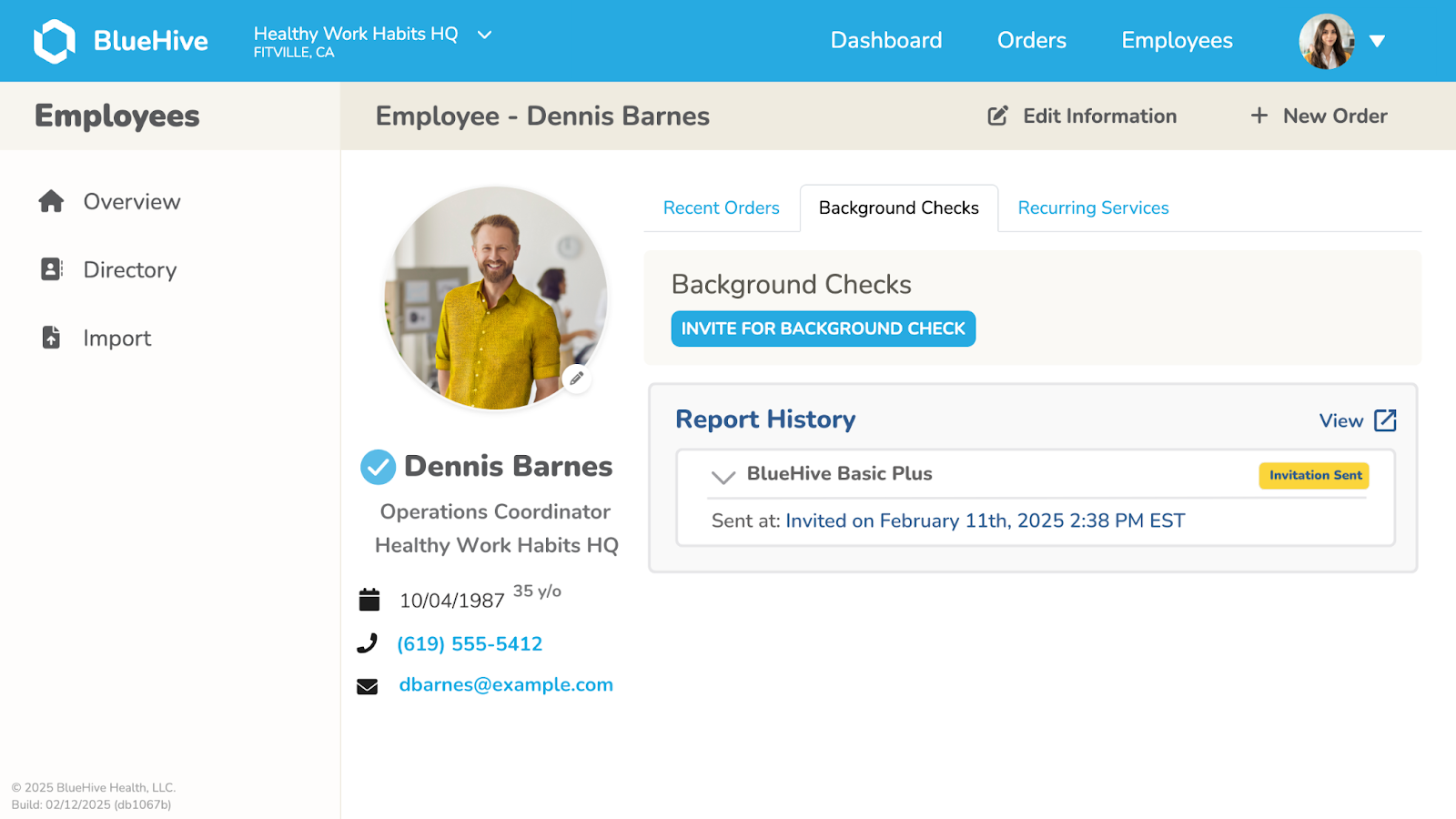
Task: Open the Healthy Work Habits HQ location dropdown
Action: coord(373,41)
